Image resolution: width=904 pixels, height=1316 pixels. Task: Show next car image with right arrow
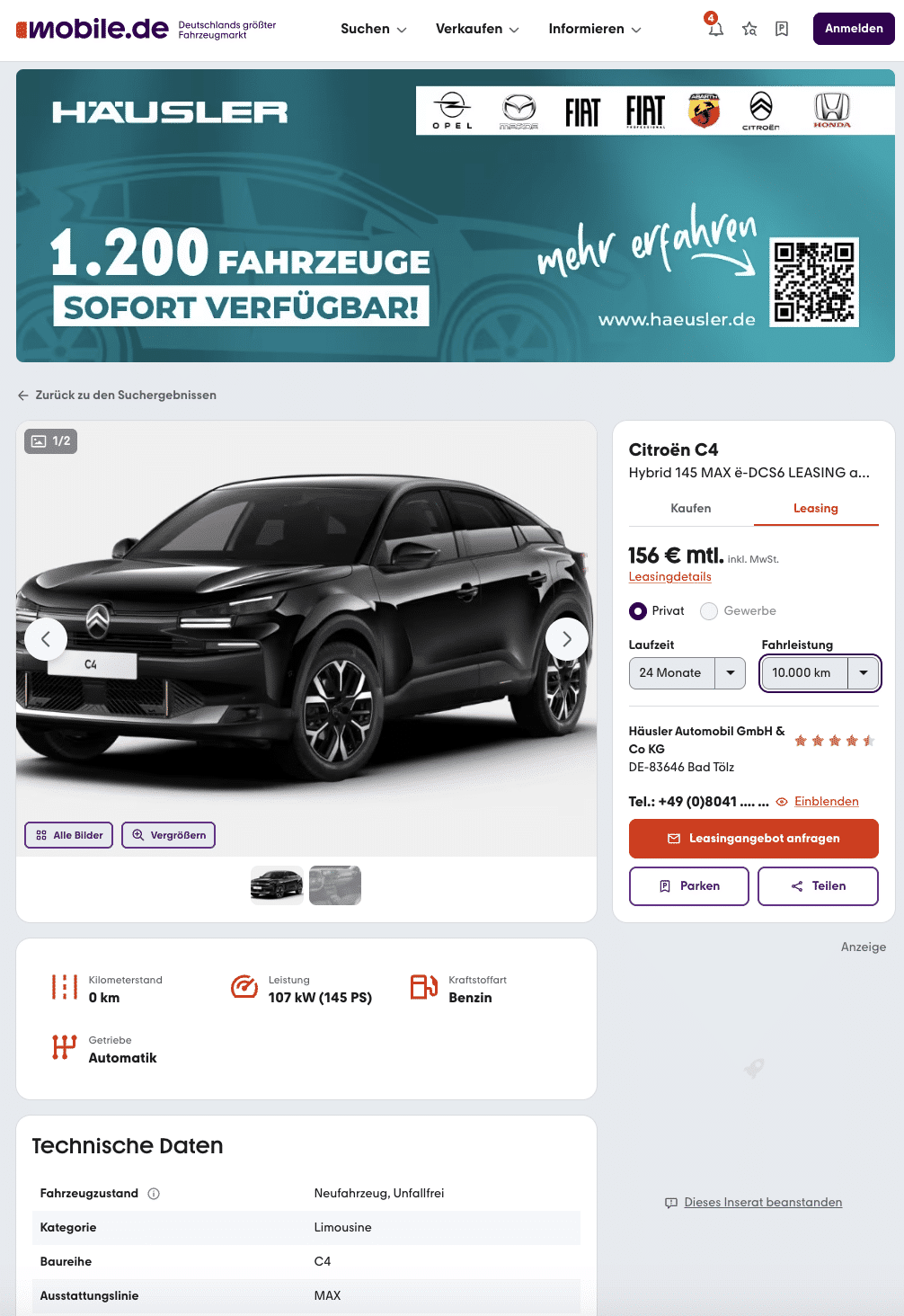click(567, 639)
